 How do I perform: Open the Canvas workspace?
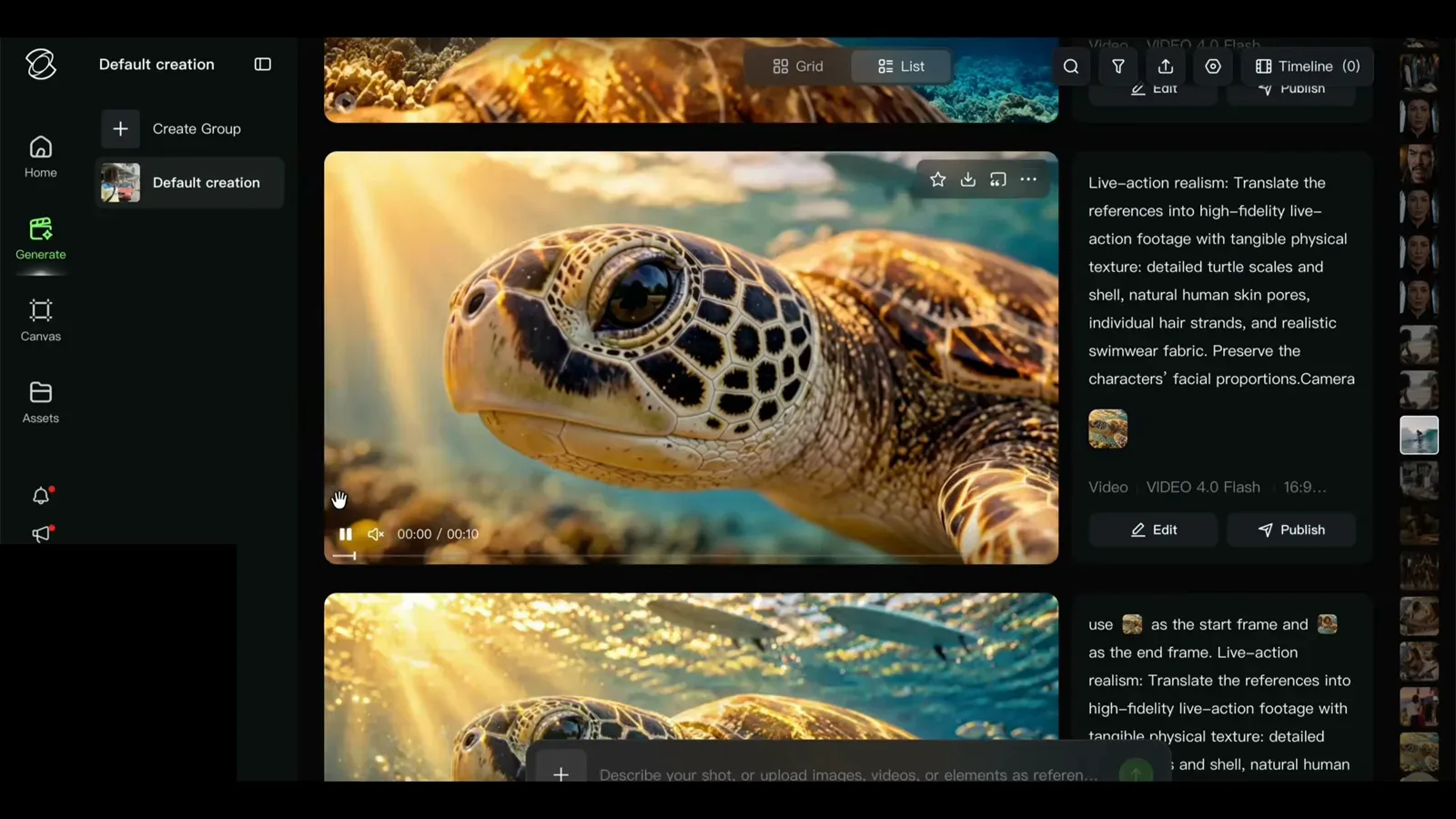tap(40, 320)
